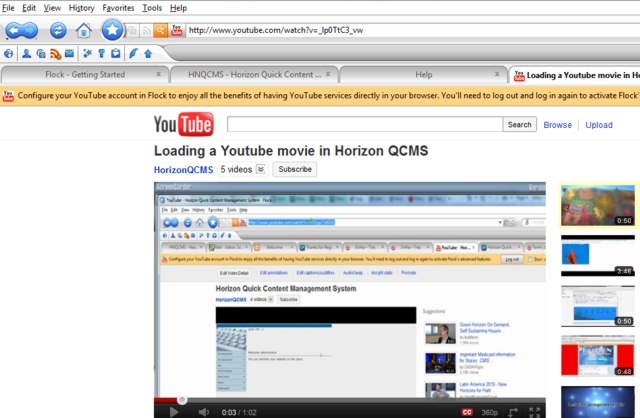Open the Media Bar icon
This screenshot has height=418, width=640.
(x=41, y=53)
